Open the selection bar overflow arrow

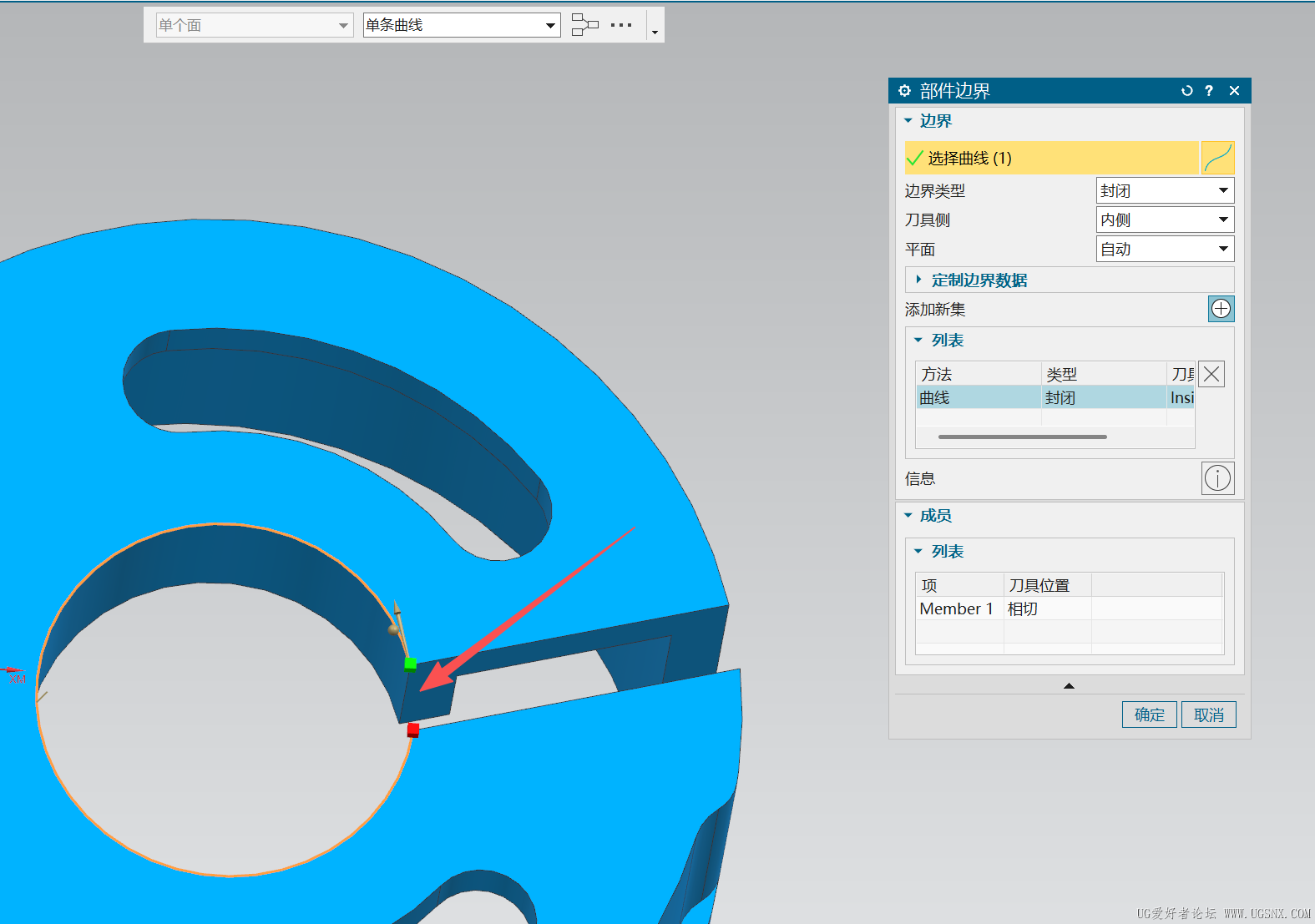655,32
